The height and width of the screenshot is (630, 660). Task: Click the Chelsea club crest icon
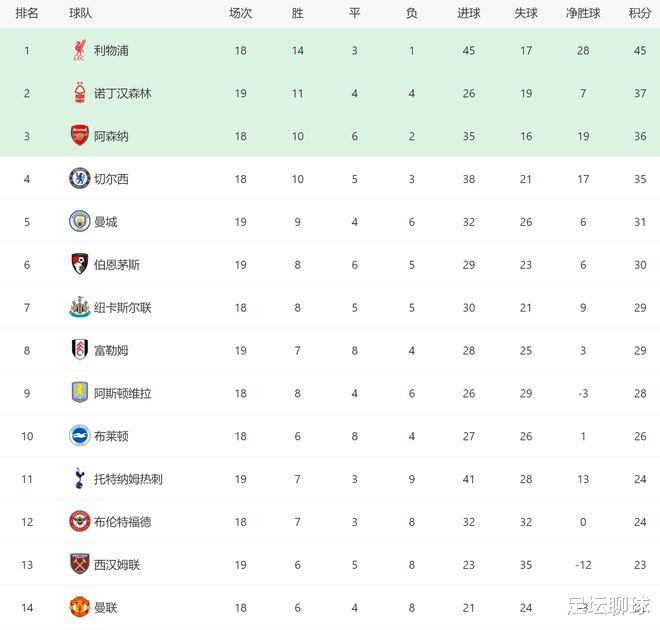tap(80, 178)
